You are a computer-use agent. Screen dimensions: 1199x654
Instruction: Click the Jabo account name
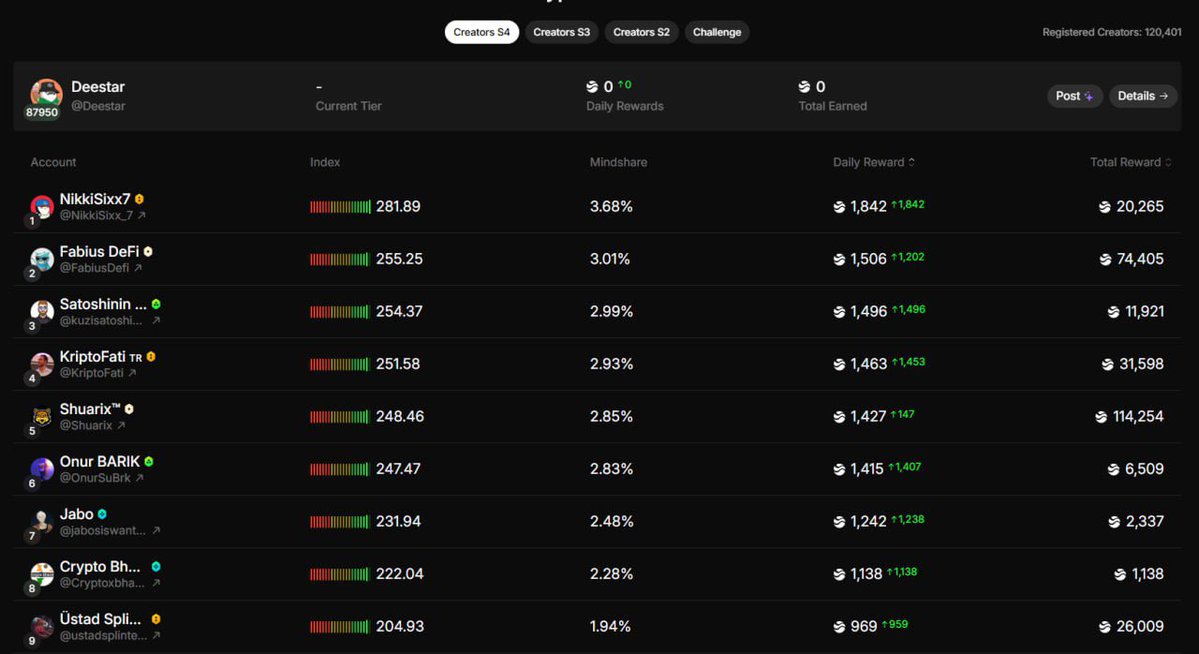[x=76, y=514]
